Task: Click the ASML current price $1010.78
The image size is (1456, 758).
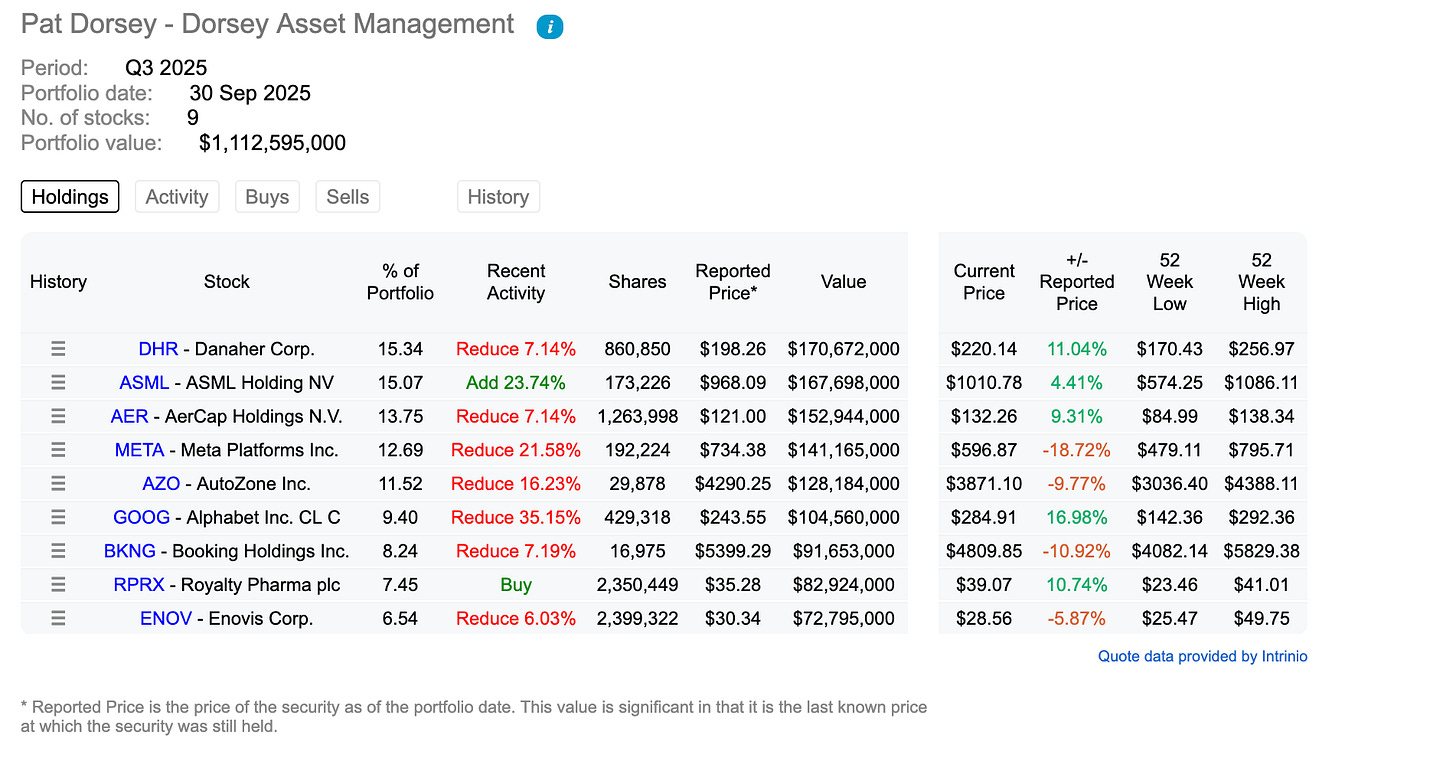Action: tap(984, 383)
